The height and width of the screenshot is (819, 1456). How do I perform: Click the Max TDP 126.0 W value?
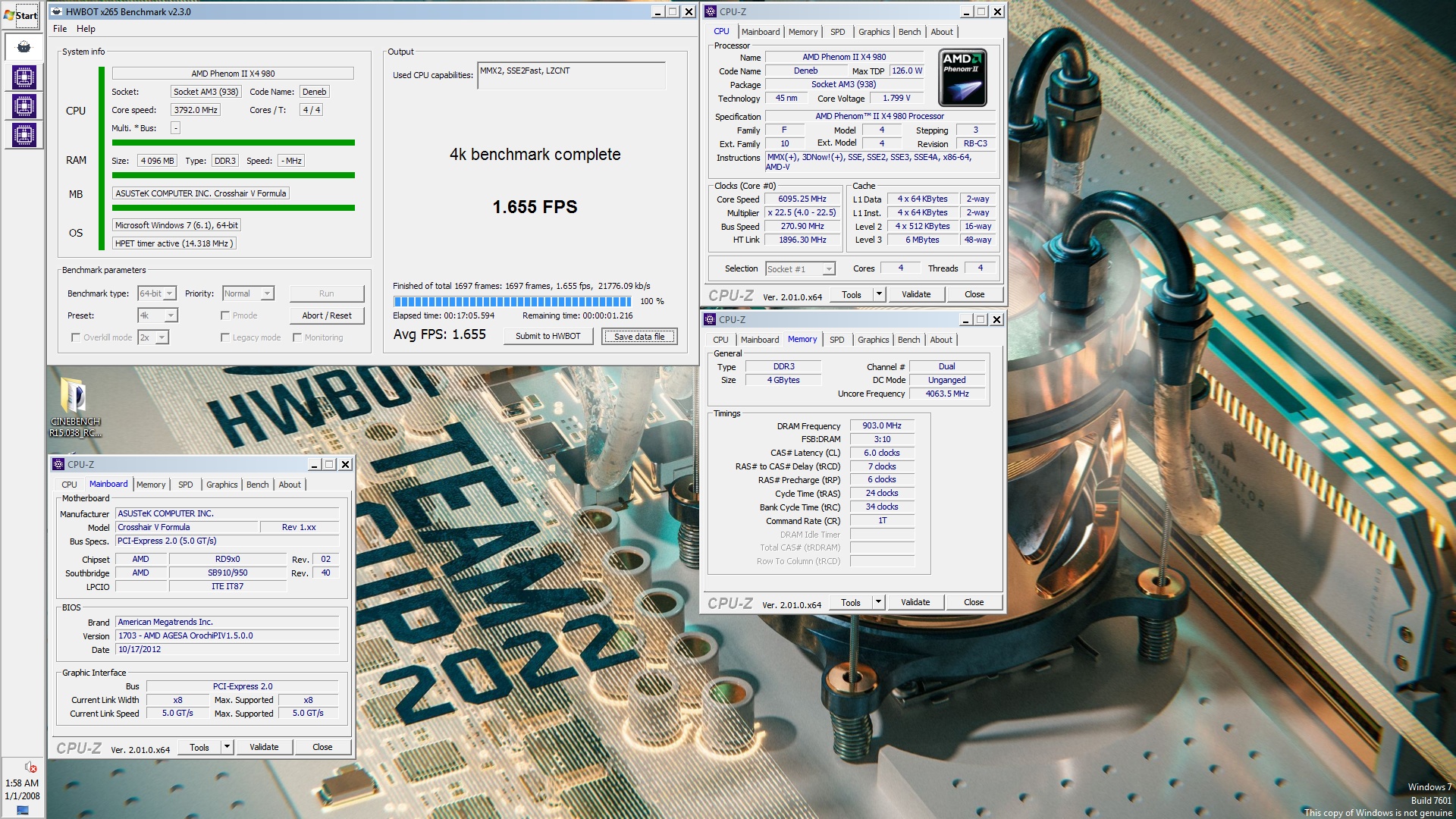point(907,71)
